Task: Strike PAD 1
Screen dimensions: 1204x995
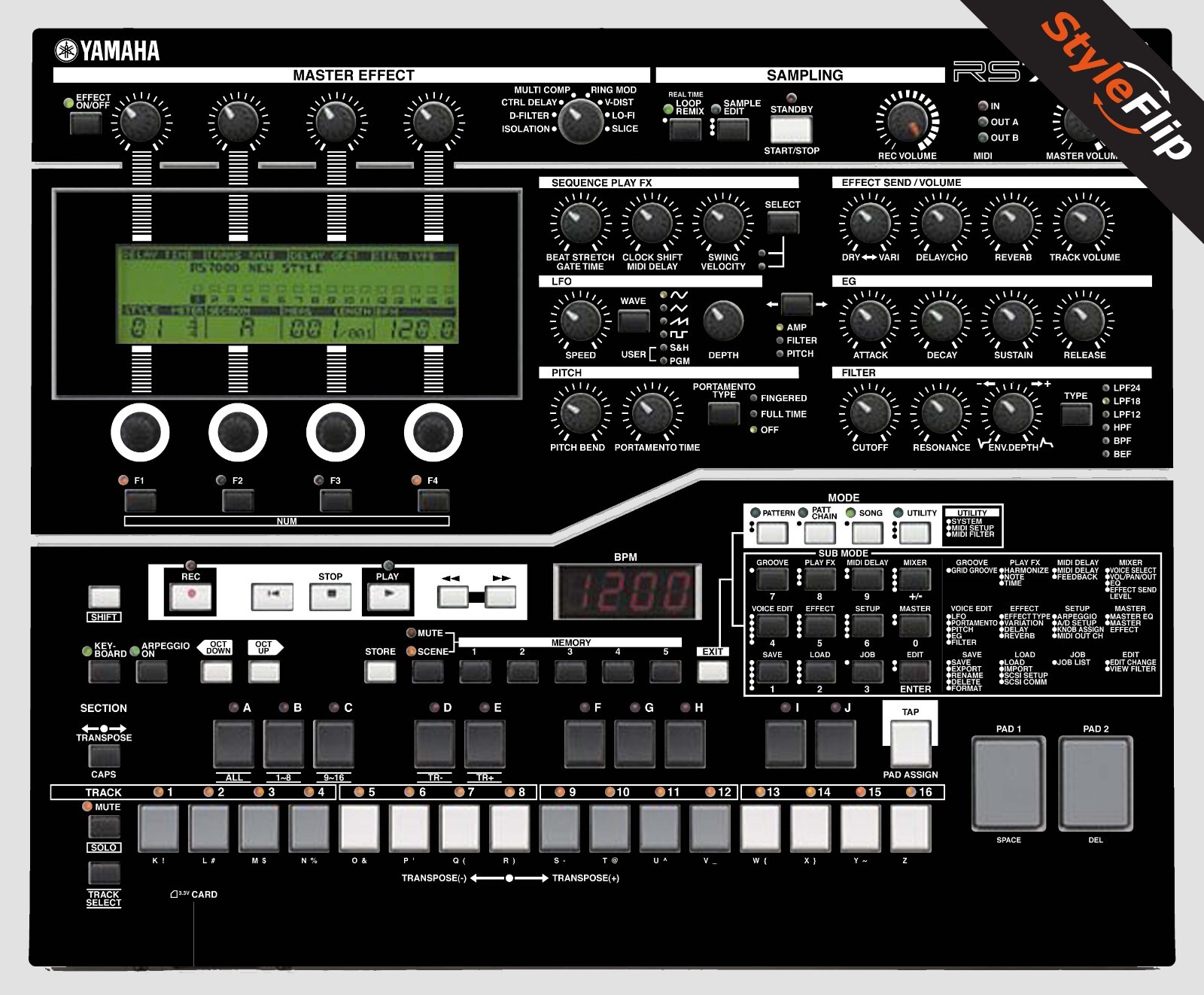Action: (x=1008, y=782)
